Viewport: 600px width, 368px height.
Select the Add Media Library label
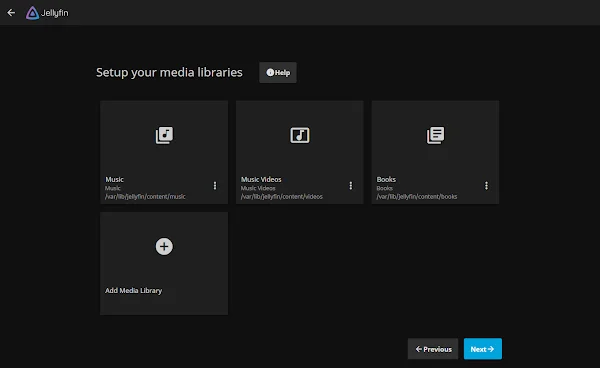(x=134, y=290)
